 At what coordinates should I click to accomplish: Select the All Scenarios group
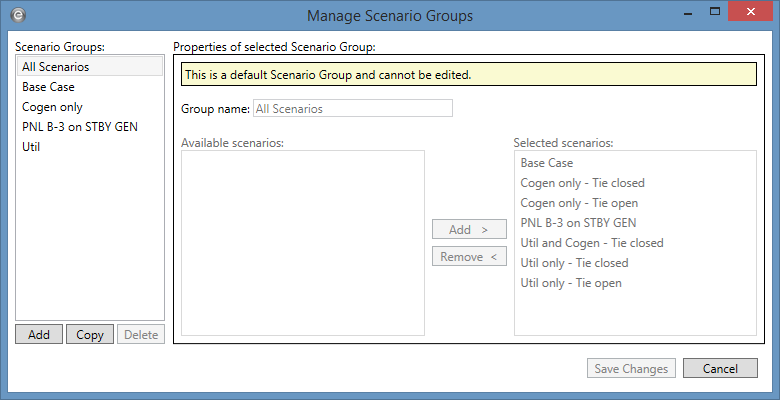(56, 67)
